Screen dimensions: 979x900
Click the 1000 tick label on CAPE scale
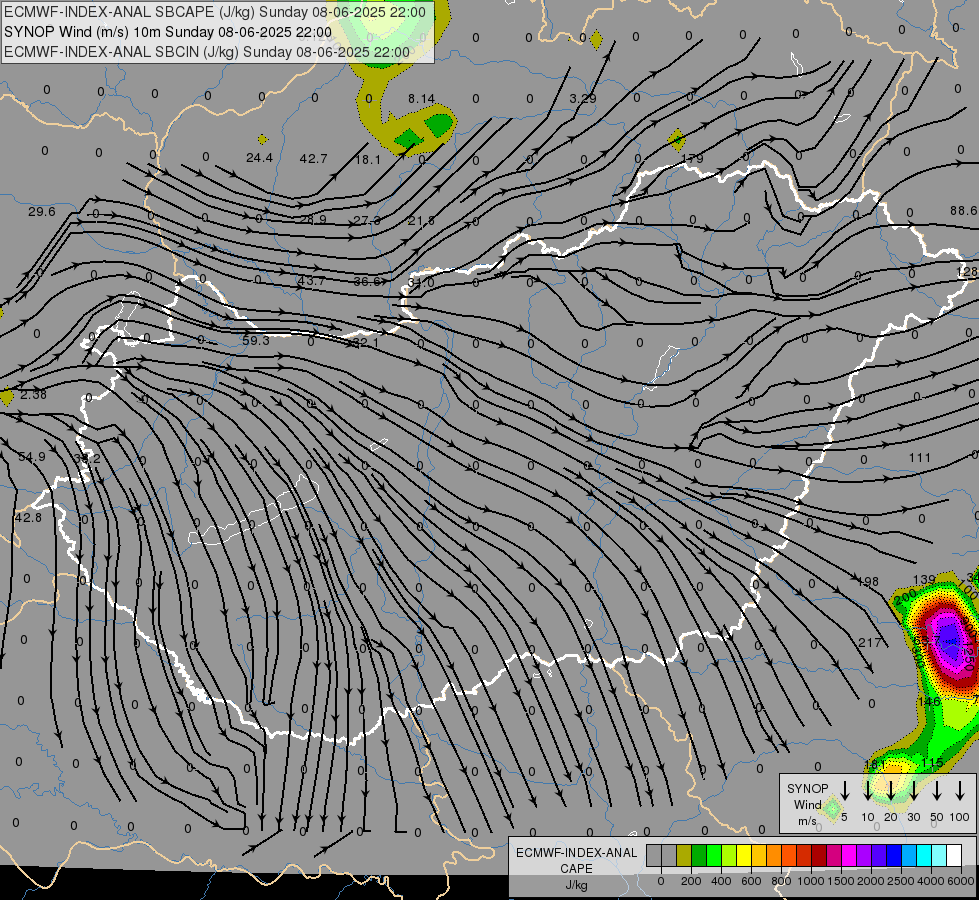click(x=810, y=881)
